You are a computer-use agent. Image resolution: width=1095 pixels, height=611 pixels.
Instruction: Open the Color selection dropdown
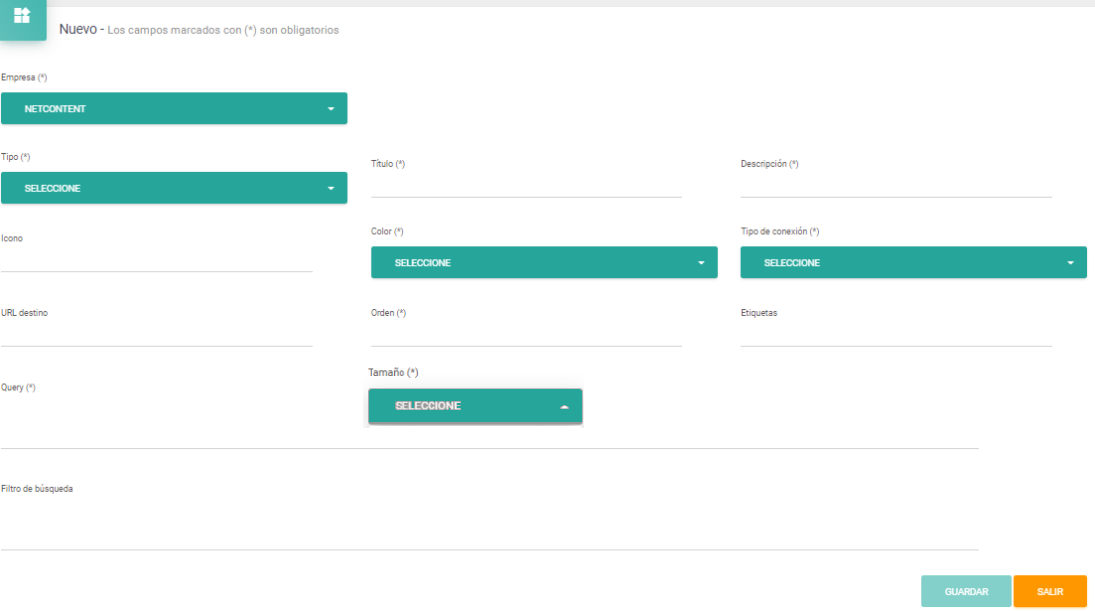coord(543,263)
